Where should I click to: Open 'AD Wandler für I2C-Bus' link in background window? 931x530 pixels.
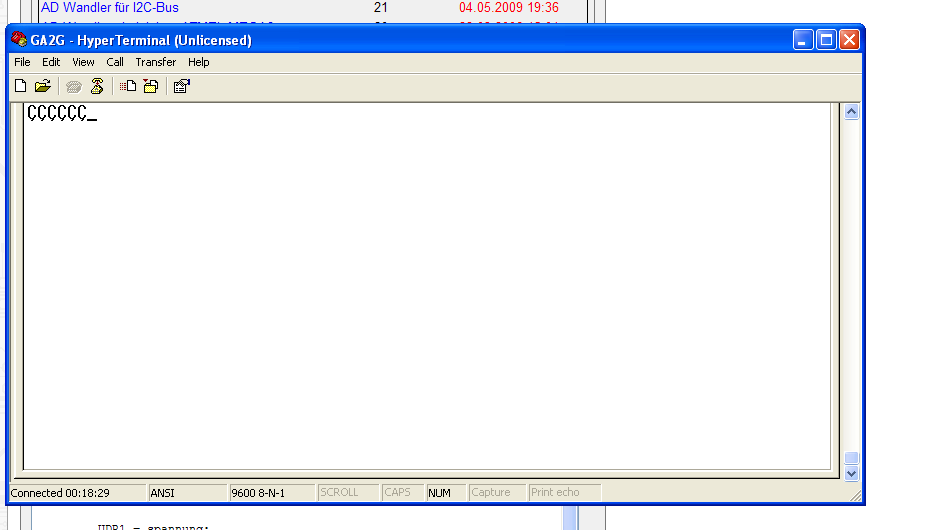[x=109, y=8]
